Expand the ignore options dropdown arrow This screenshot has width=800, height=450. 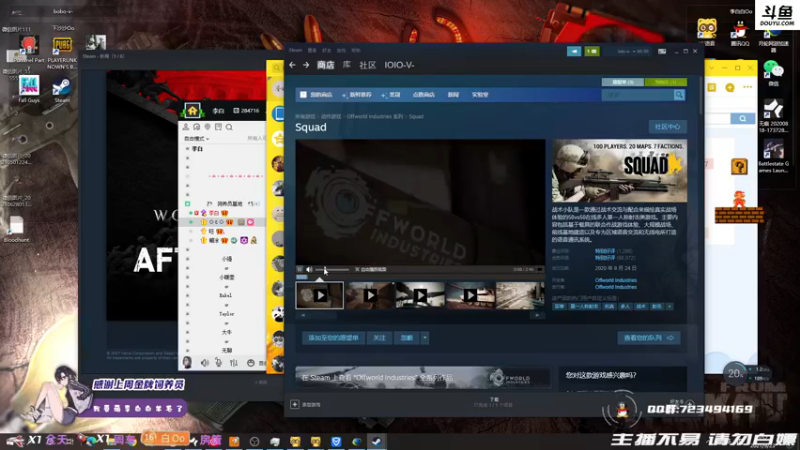click(424, 338)
